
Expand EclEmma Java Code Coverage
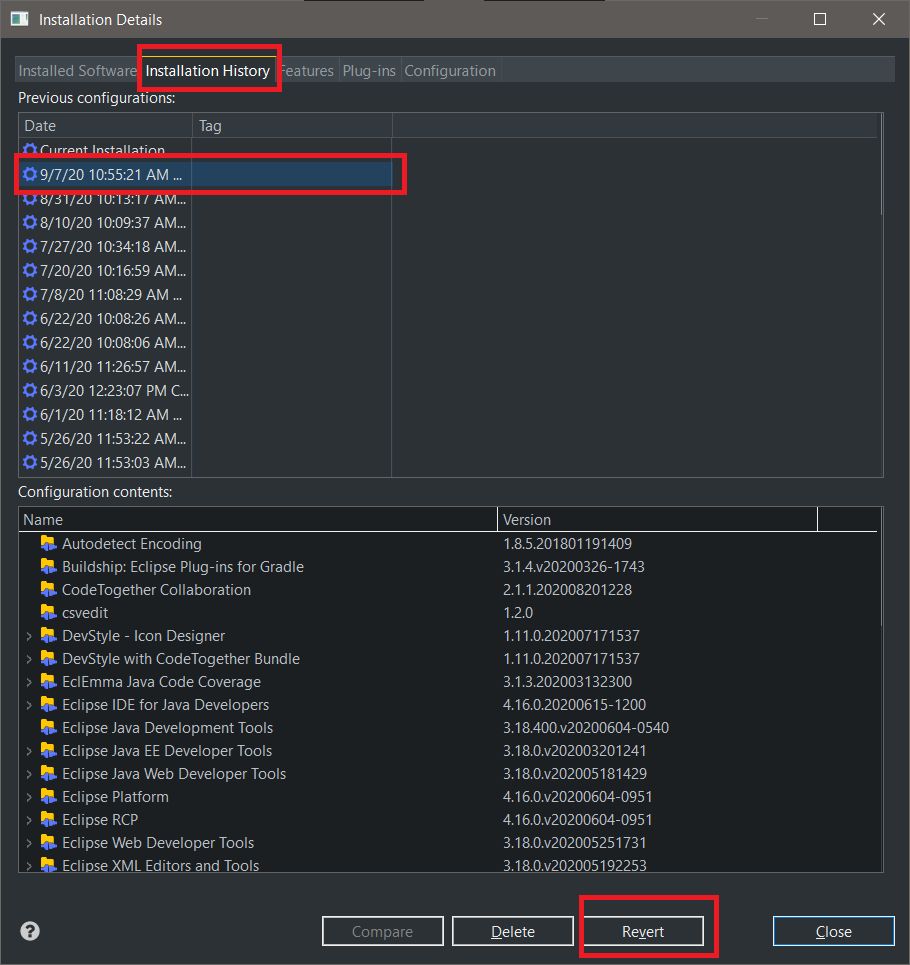pos(29,682)
